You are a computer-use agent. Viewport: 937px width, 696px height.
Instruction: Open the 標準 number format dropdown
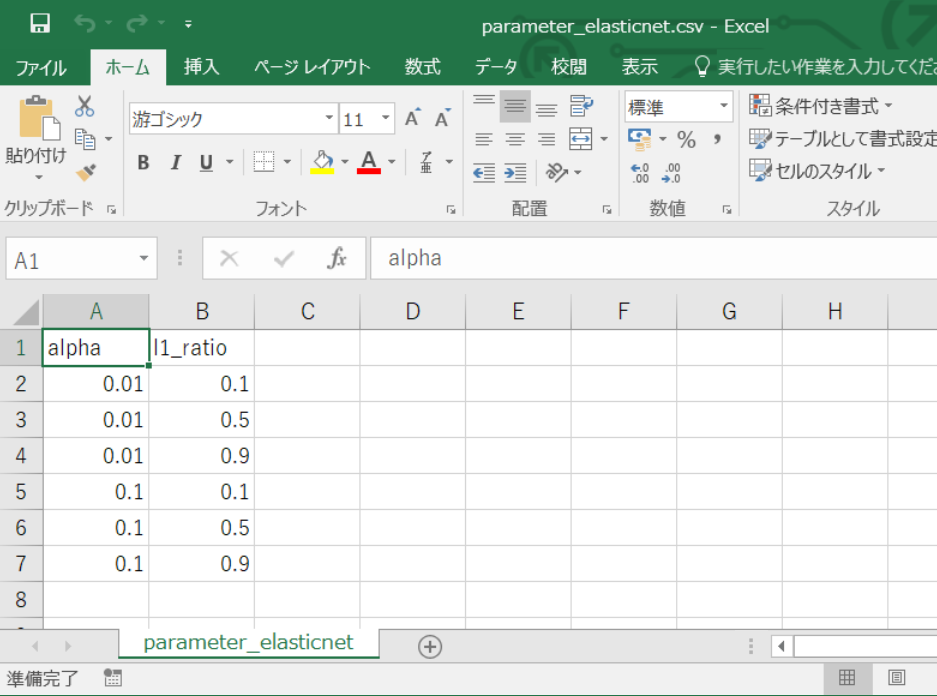point(724,106)
